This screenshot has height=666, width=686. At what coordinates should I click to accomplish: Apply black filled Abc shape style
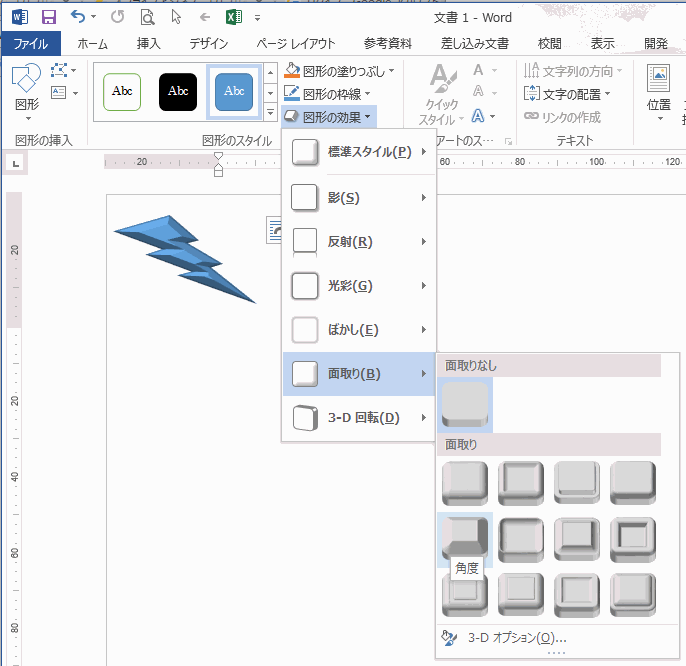click(178, 91)
